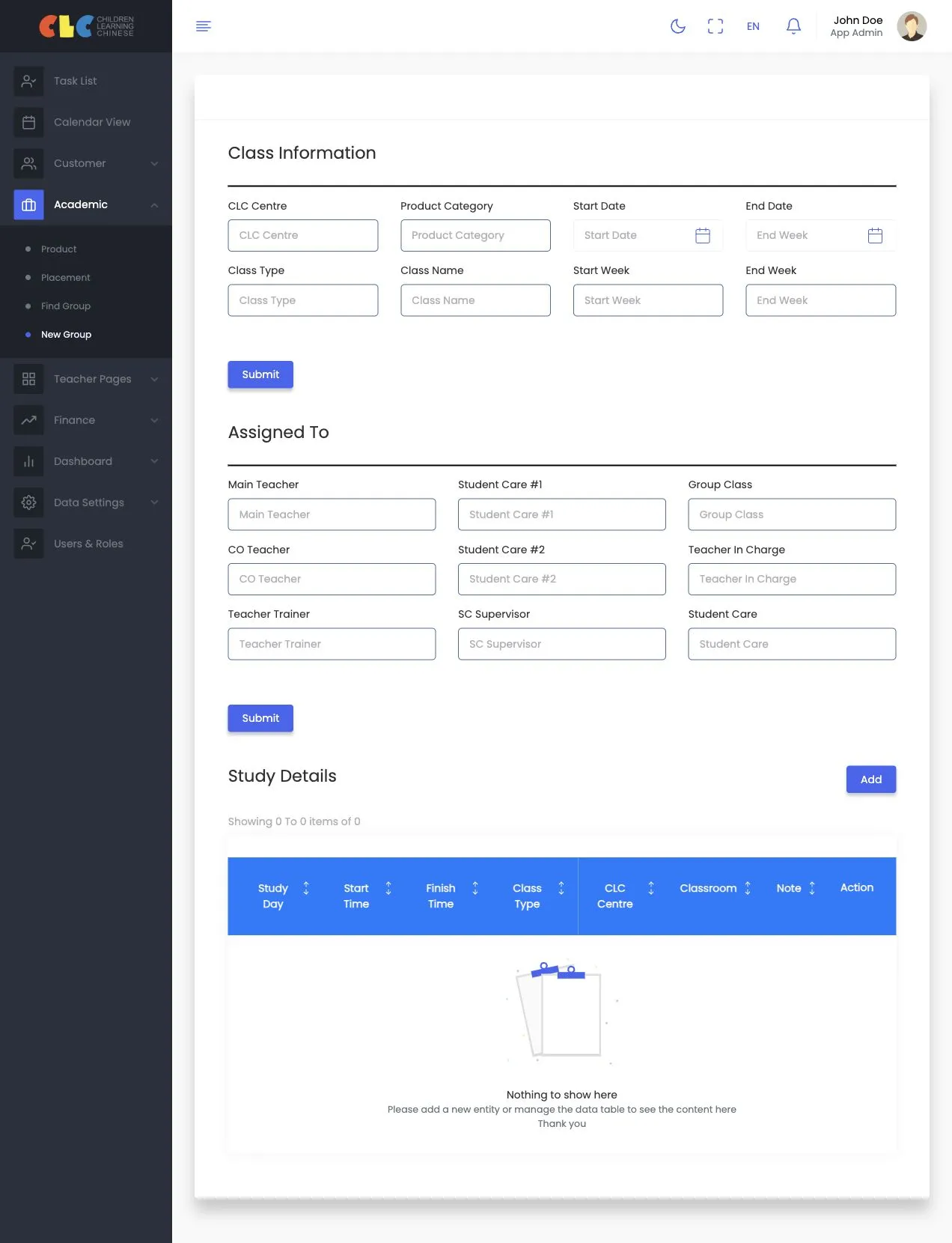Open the CLC Centre field
This screenshot has height=1243, width=952.
click(302, 235)
